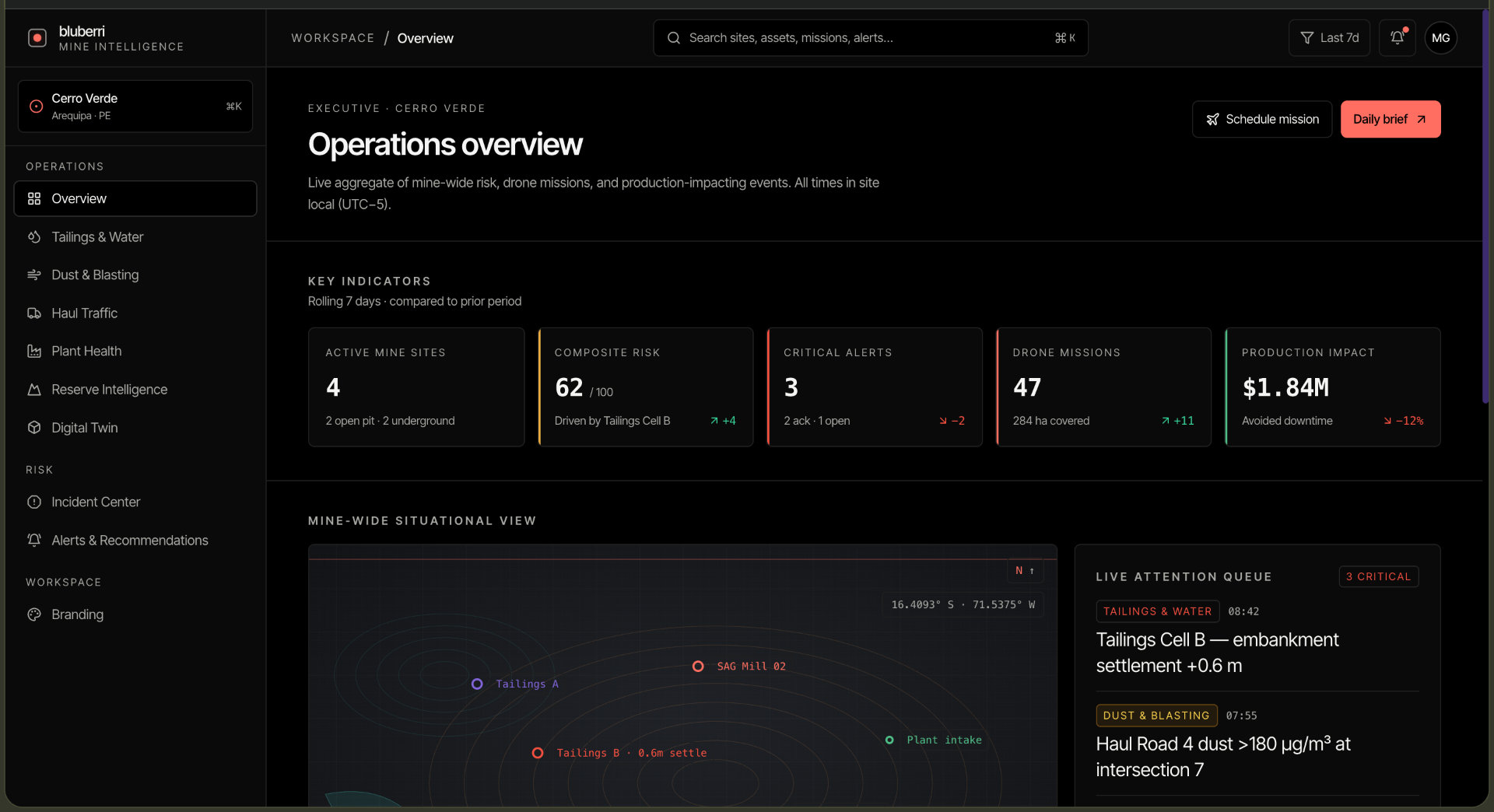The width and height of the screenshot is (1494, 812).
Task: Open the Daily brief
Action: [x=1390, y=119]
